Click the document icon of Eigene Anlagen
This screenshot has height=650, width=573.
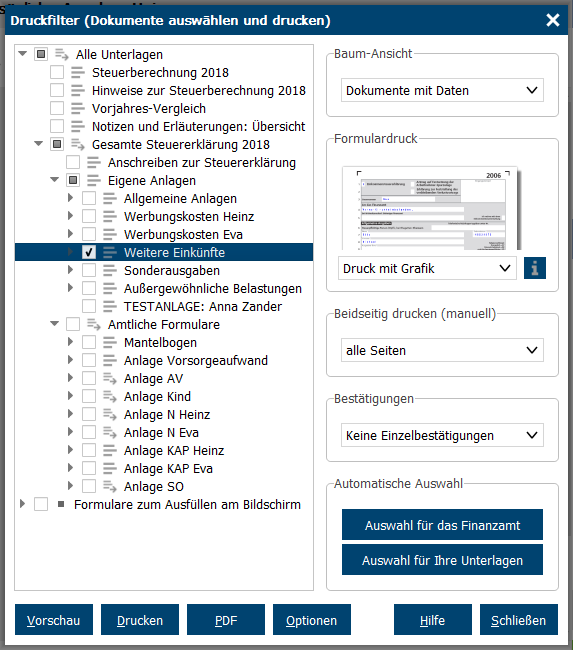94,180
